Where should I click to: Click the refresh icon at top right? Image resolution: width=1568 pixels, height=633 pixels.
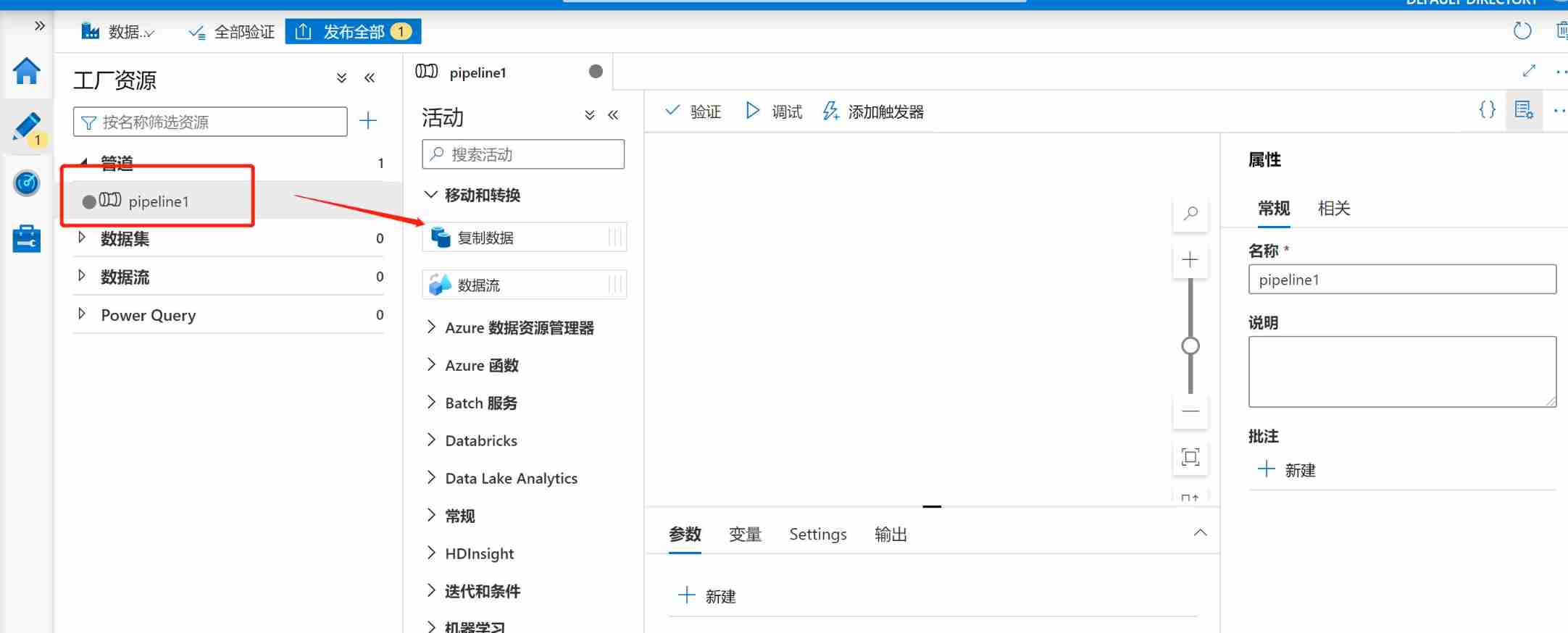pos(1522,31)
